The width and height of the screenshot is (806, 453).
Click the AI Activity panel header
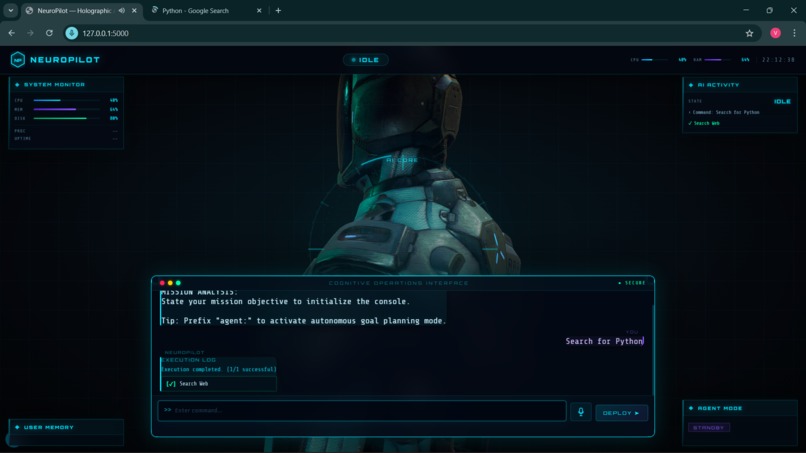(x=740, y=85)
